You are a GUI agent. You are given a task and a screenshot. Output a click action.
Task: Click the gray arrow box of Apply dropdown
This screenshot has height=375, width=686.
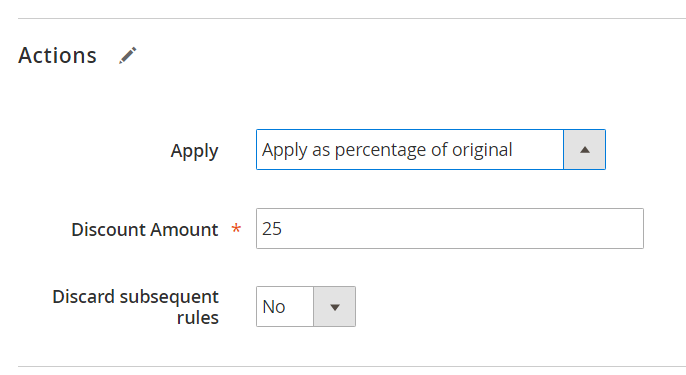(x=584, y=150)
